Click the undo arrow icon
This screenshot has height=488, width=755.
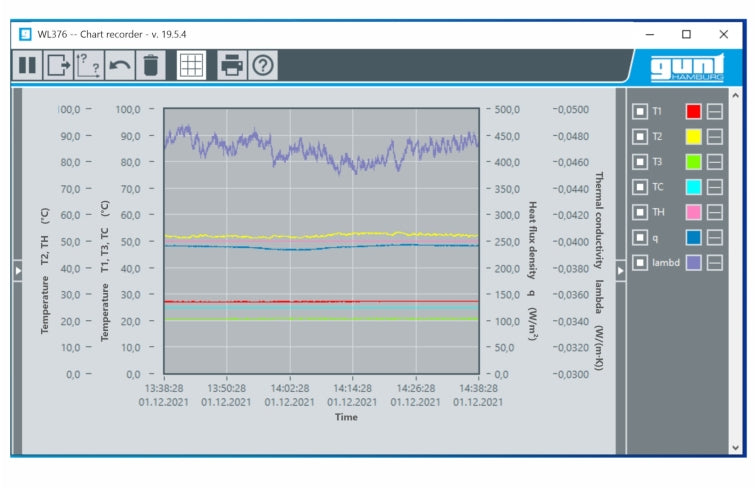[x=120, y=66]
